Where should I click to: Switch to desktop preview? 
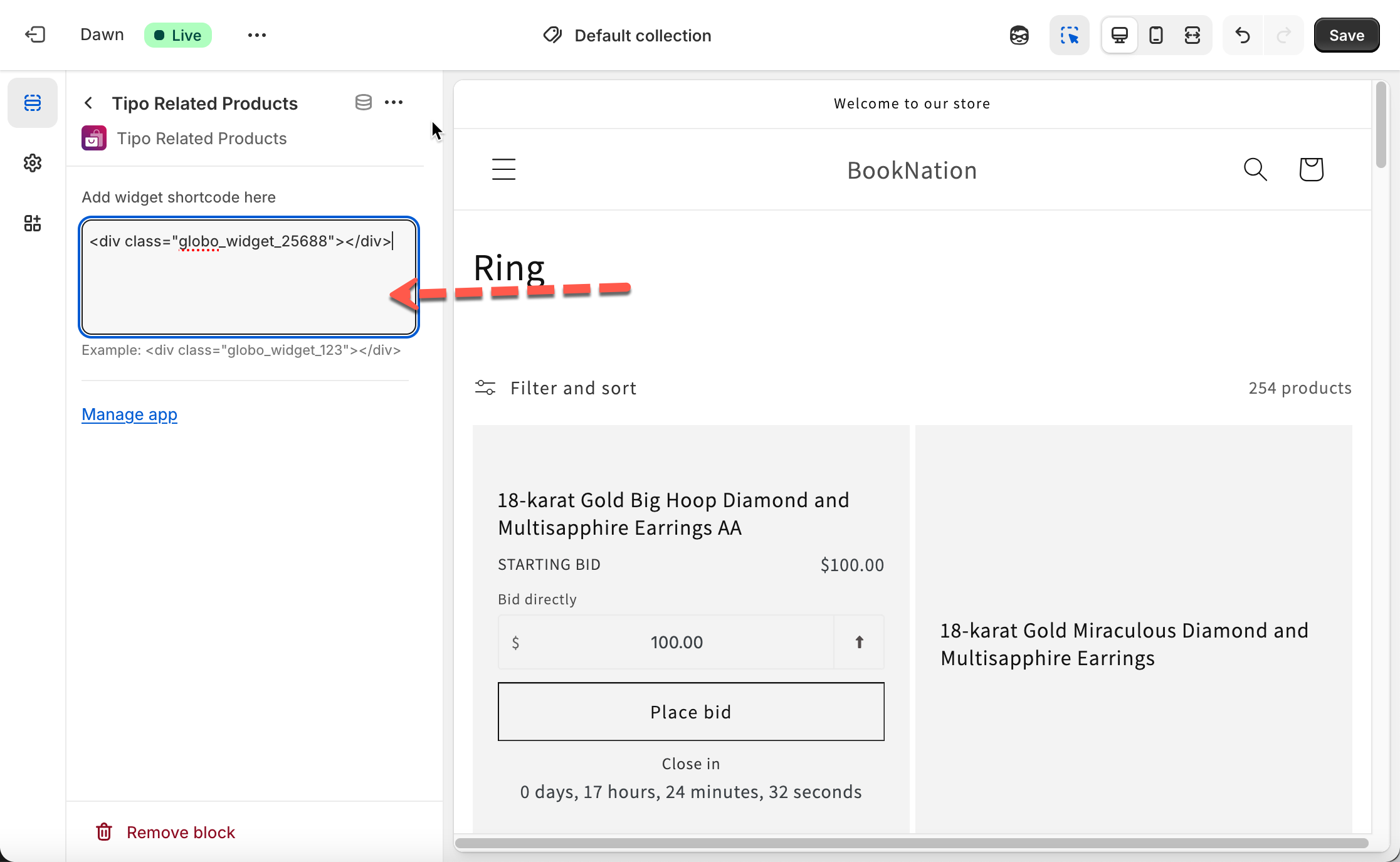(1119, 35)
